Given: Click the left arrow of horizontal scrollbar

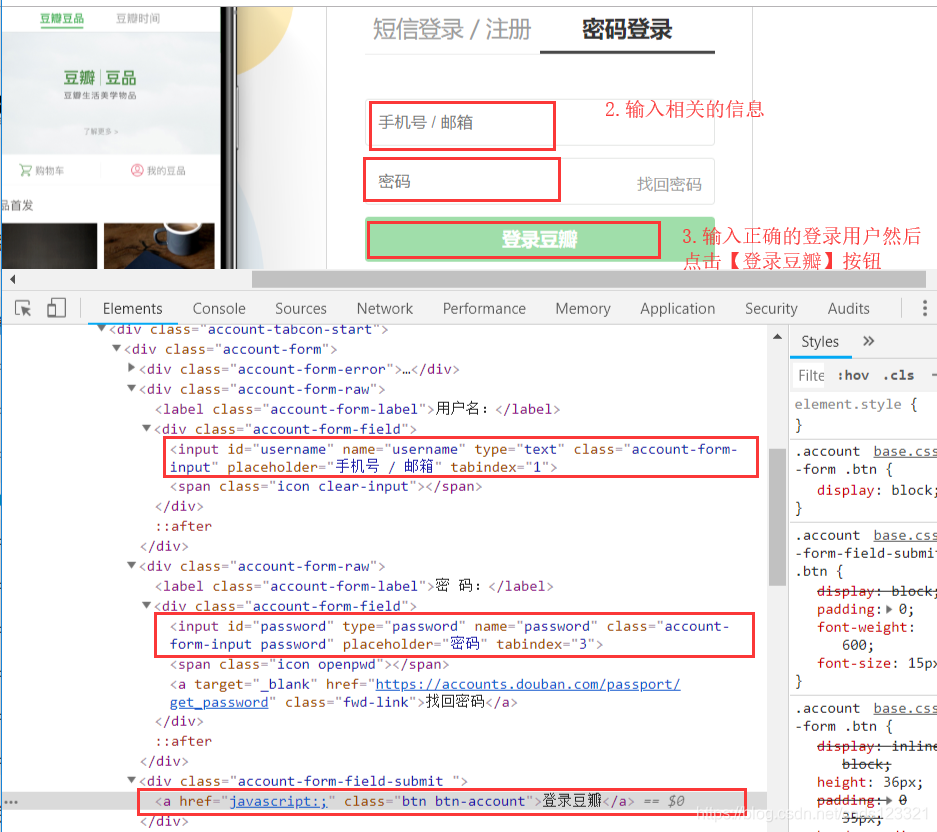Looking at the screenshot, I should pyautogui.click(x=13, y=279).
